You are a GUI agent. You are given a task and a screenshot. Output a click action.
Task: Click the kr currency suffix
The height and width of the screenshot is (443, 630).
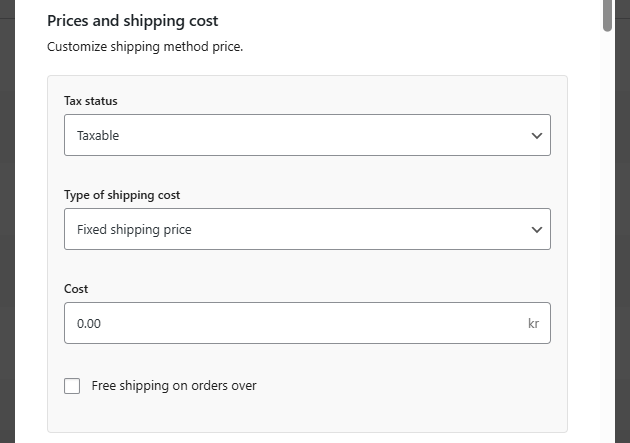coord(534,324)
